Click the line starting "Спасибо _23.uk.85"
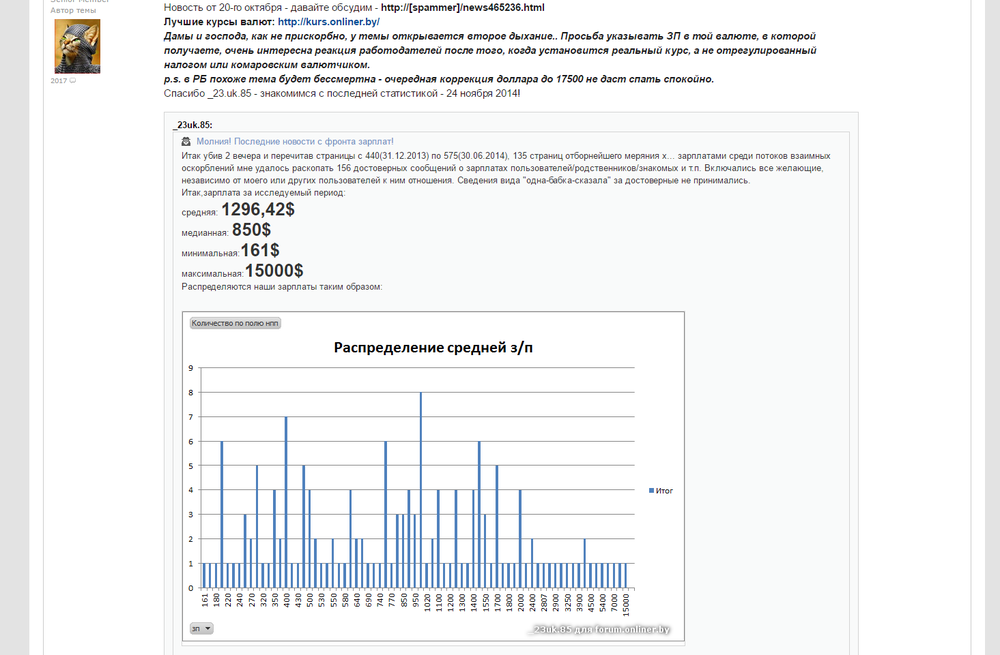Viewport: 1000px width, 655px height. coord(342,94)
